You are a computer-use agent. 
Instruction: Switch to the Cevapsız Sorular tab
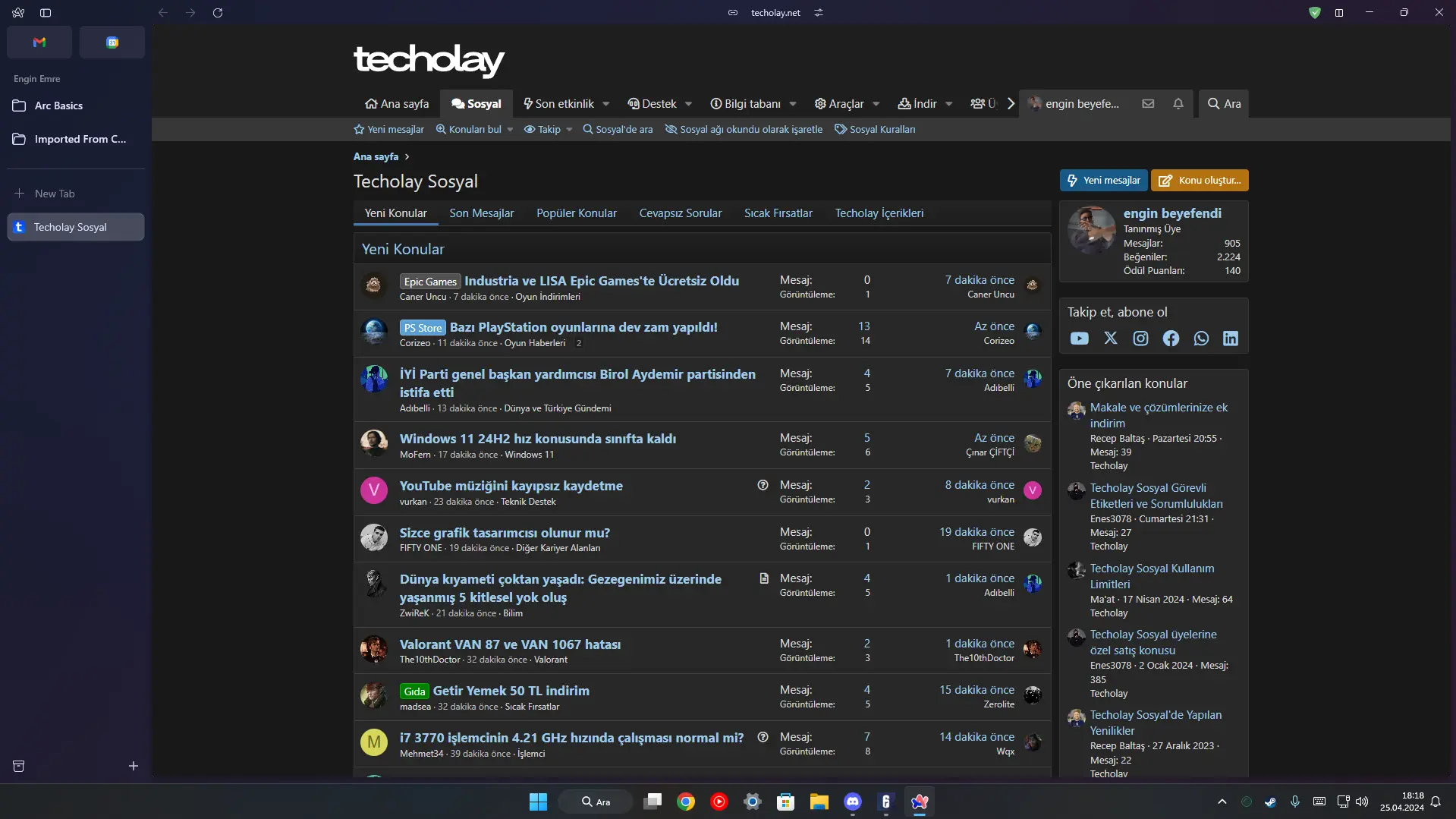[x=681, y=213]
